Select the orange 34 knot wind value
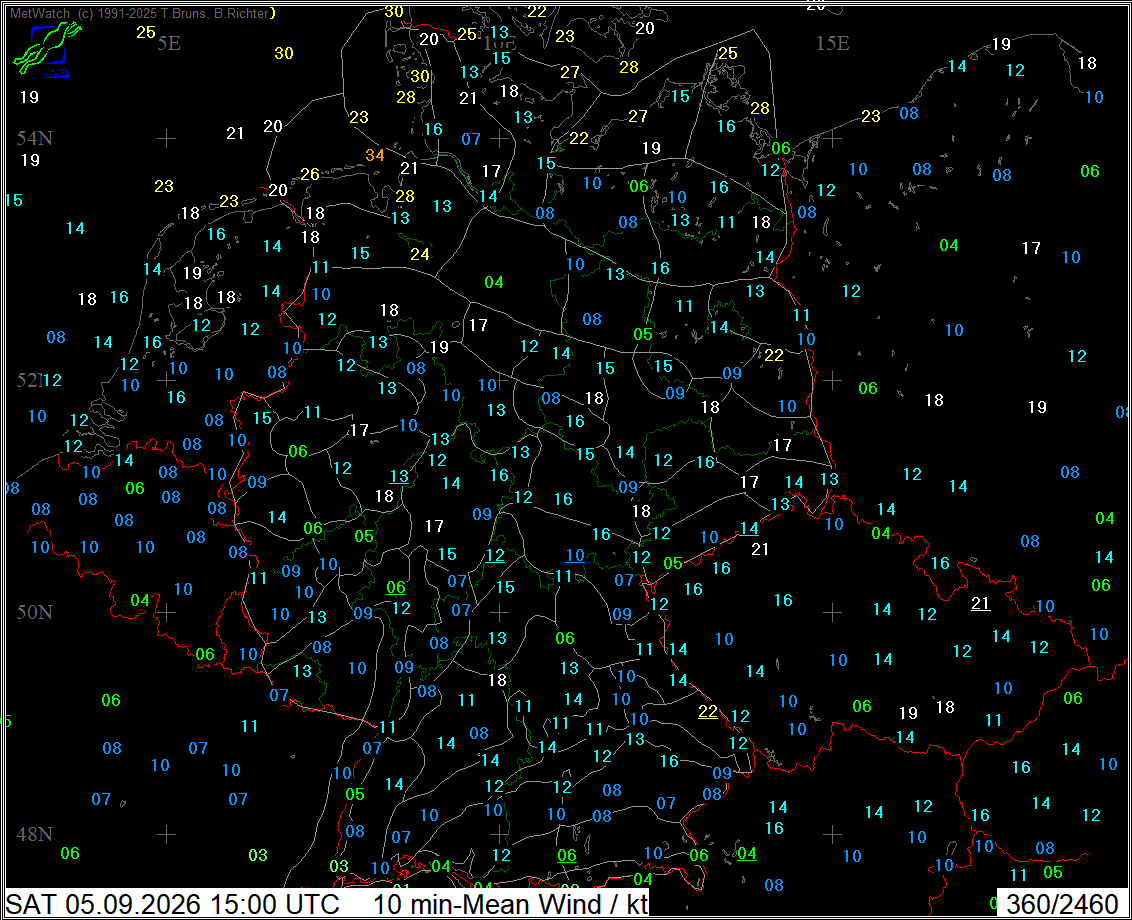The image size is (1132, 920). [375, 155]
